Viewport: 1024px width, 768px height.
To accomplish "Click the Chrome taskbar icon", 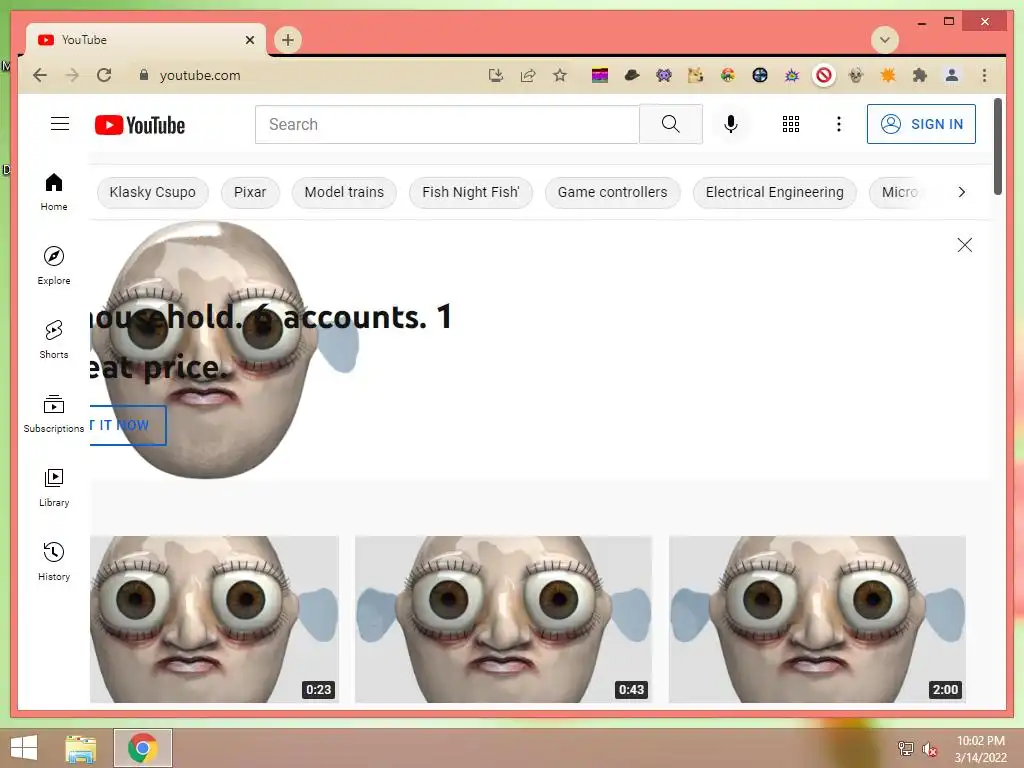I will [143, 748].
